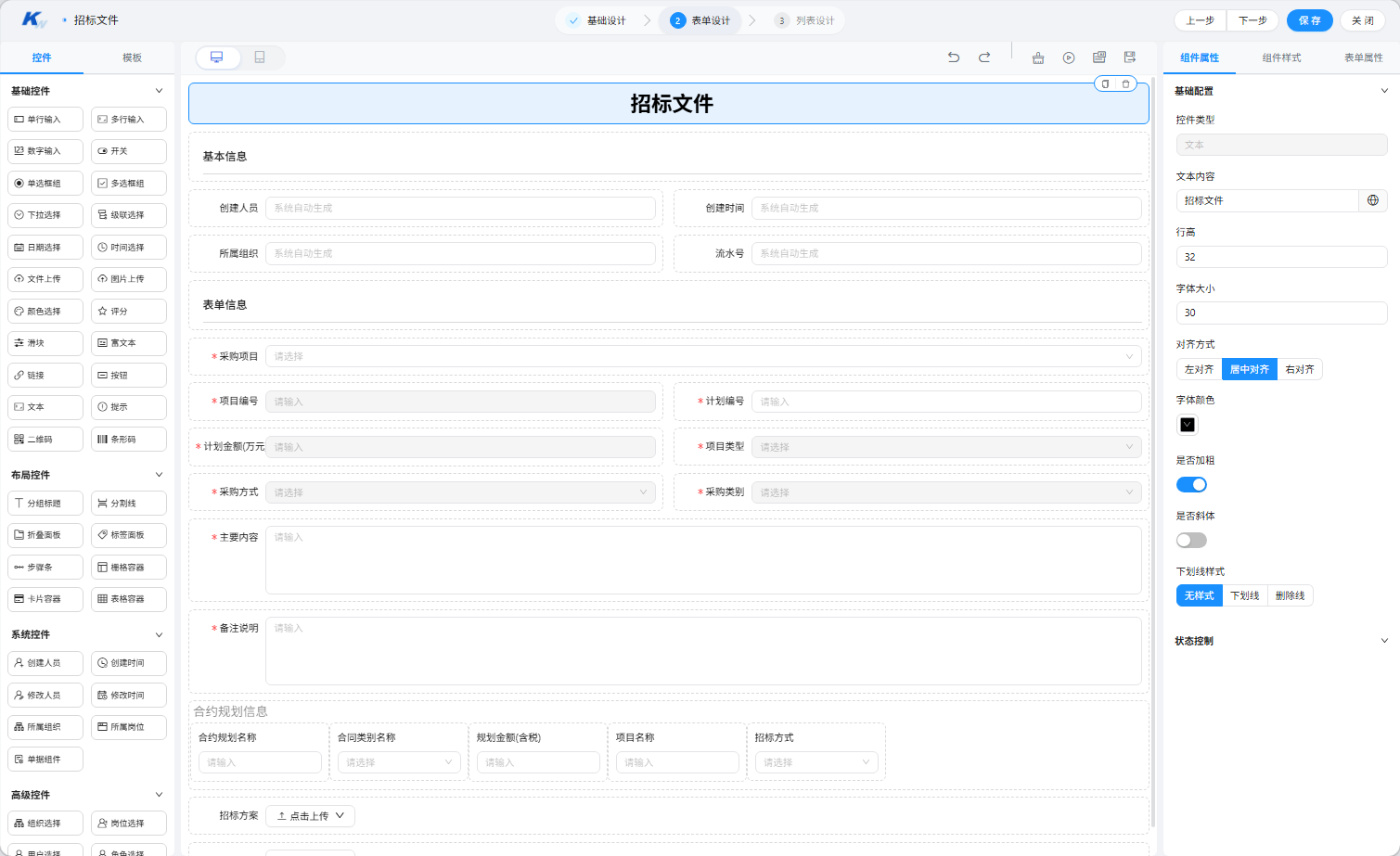
Task: Turn off the 是否加粗 switch
Action: 1191,484
